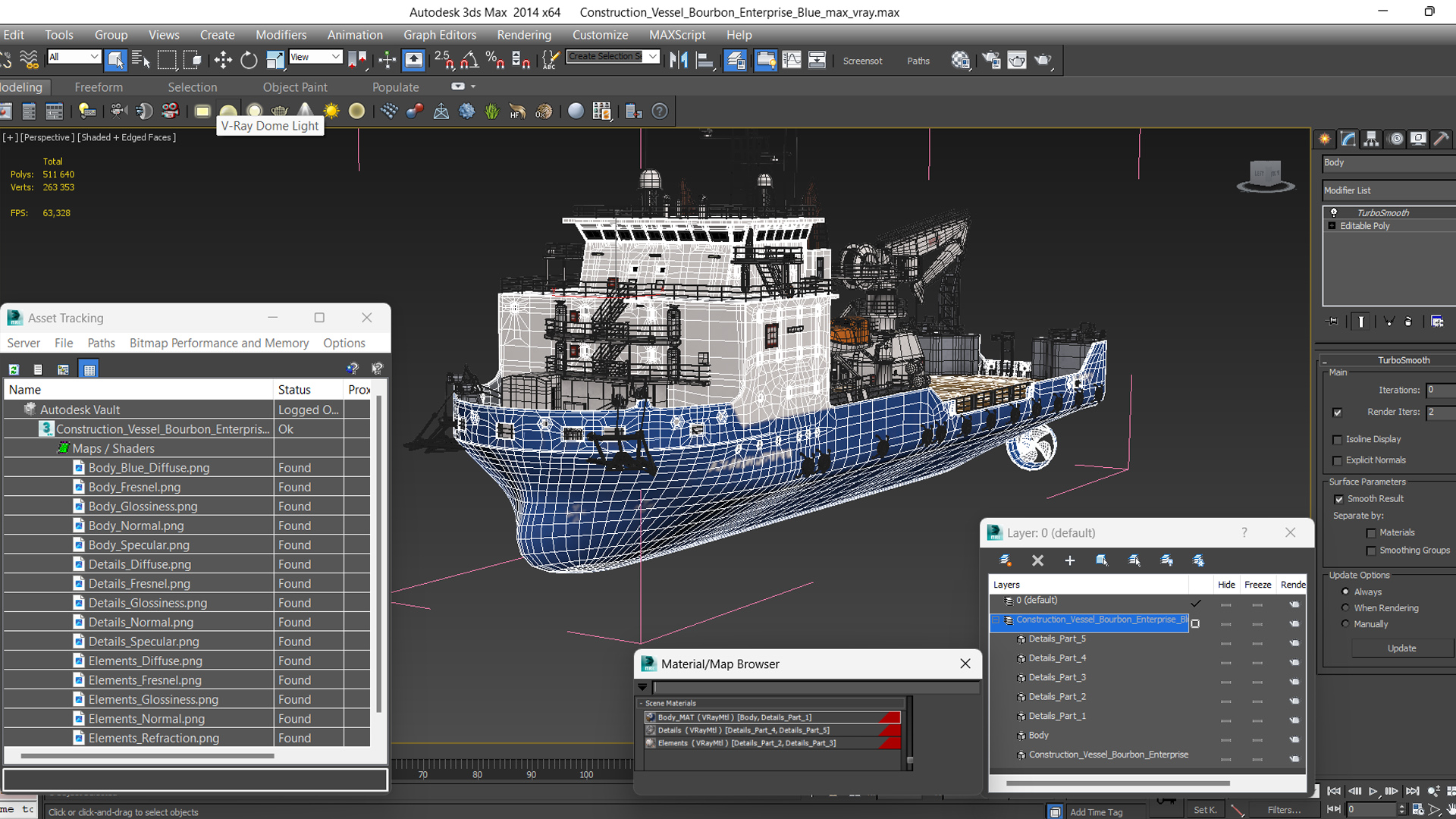Enable Explicit Normals checkbox
This screenshot has width=1456, height=819.
(1337, 461)
